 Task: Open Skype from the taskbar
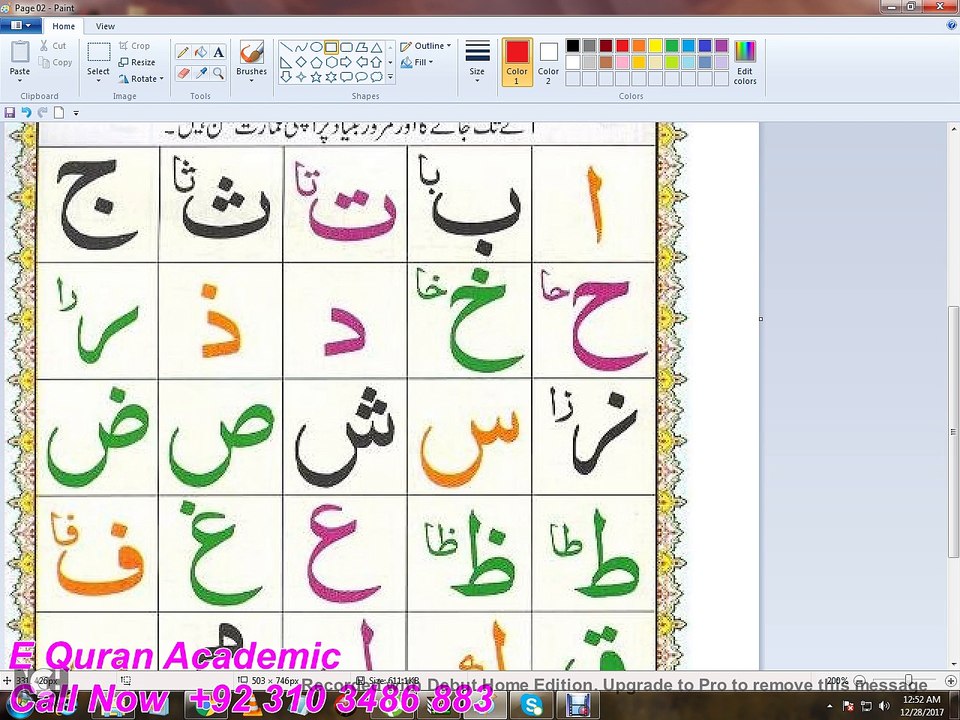pyautogui.click(x=531, y=705)
